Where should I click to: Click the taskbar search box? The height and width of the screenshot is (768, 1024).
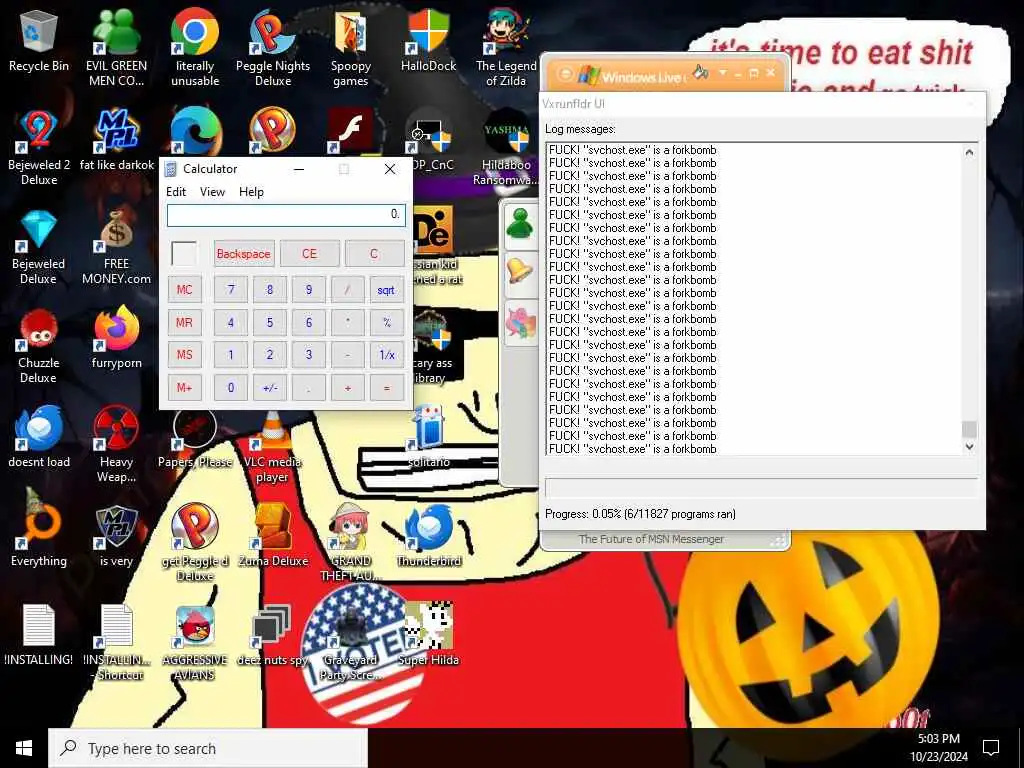tap(208, 748)
